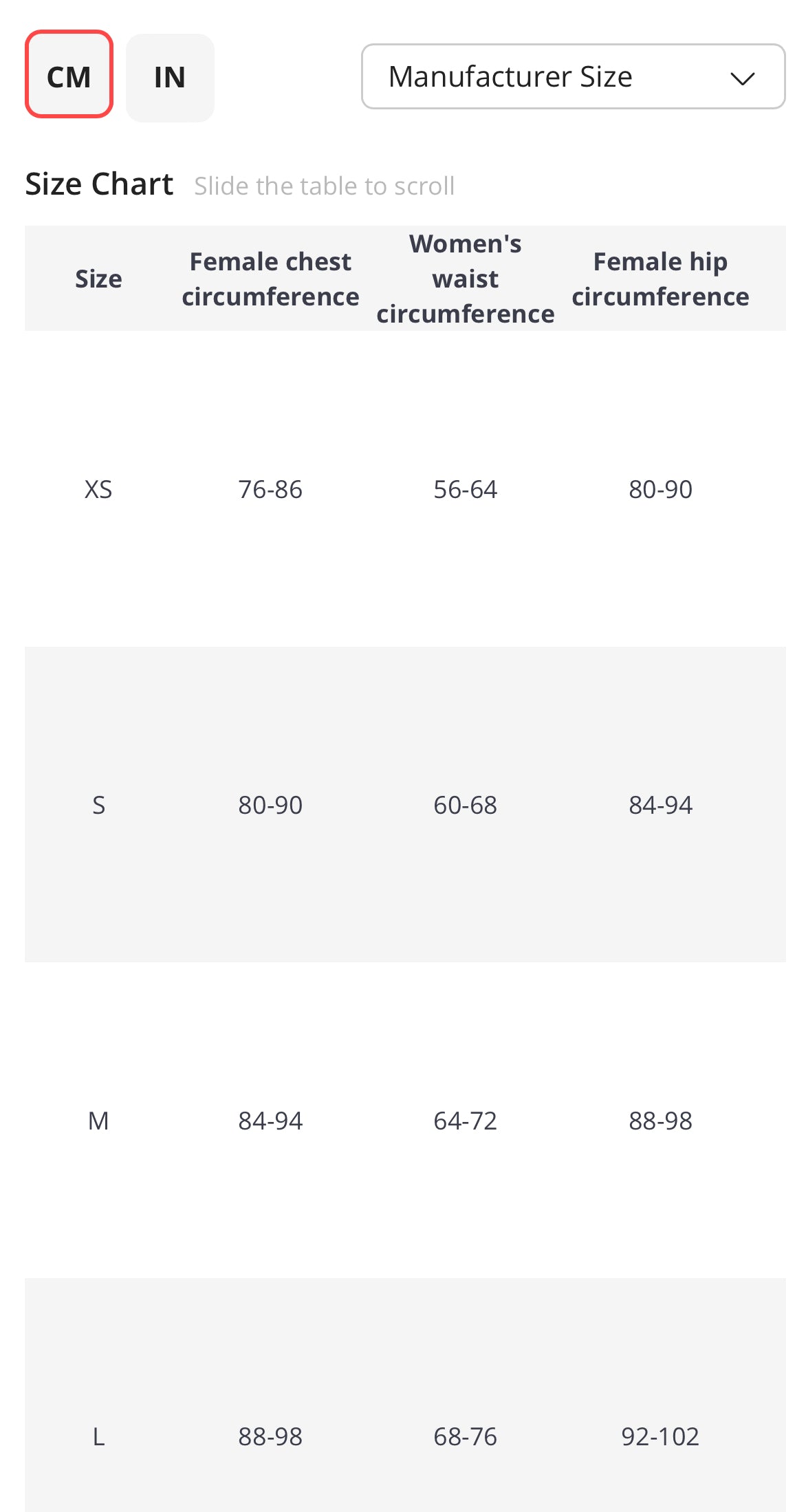
Task: Switch units to IN
Action: pos(170,77)
